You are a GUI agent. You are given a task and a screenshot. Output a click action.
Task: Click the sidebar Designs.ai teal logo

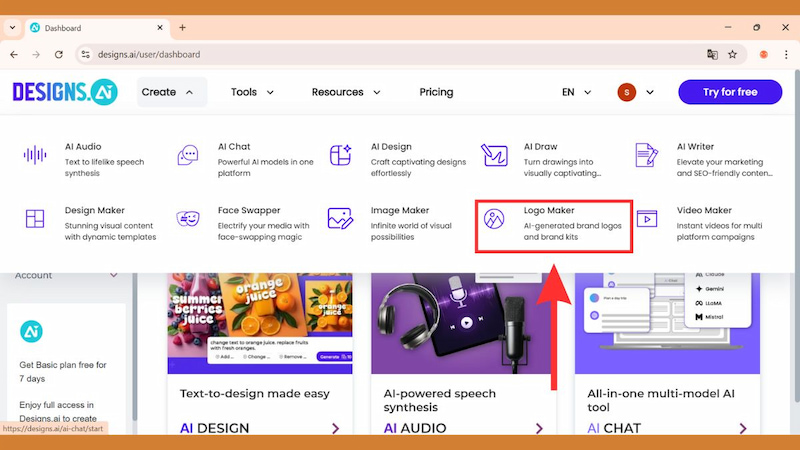(x=31, y=332)
